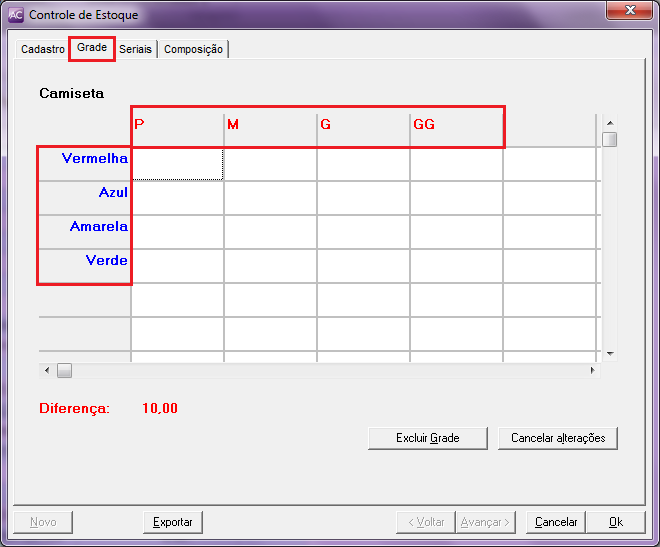Screen dimensions: 660x547
Task: Select the Composição tab
Action: coord(193,49)
